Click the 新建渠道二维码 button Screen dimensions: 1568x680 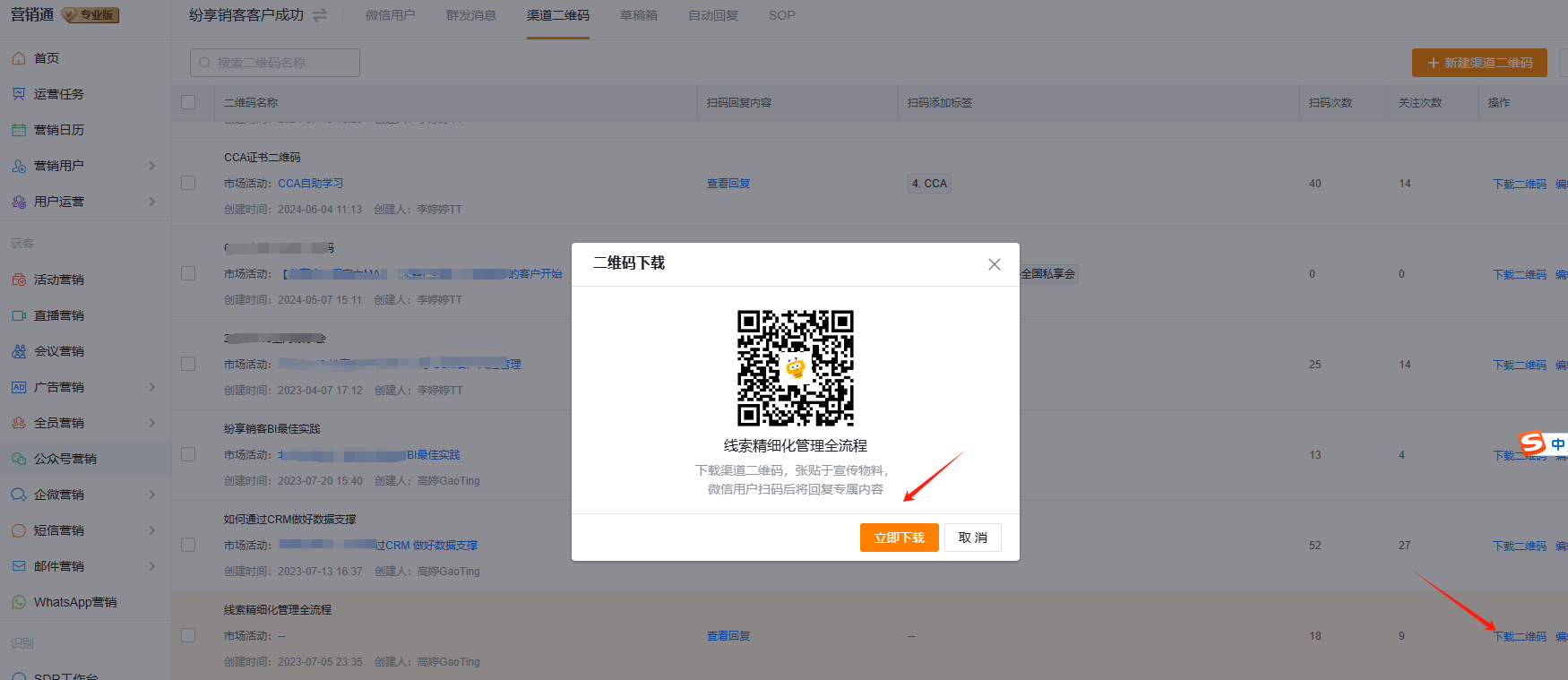pyautogui.click(x=1479, y=63)
